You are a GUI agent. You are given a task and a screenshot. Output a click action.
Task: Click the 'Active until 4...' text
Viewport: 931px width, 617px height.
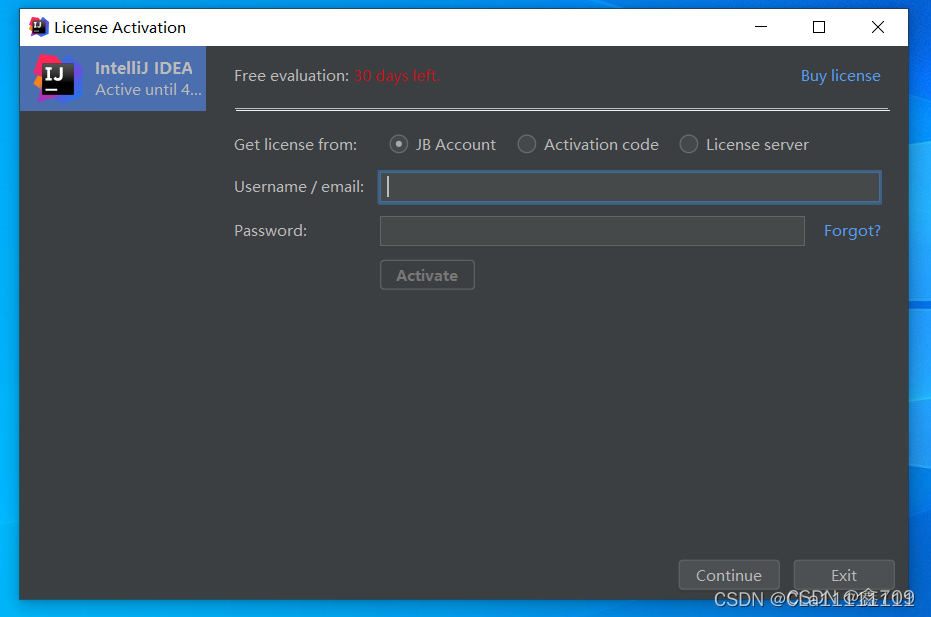coord(148,90)
